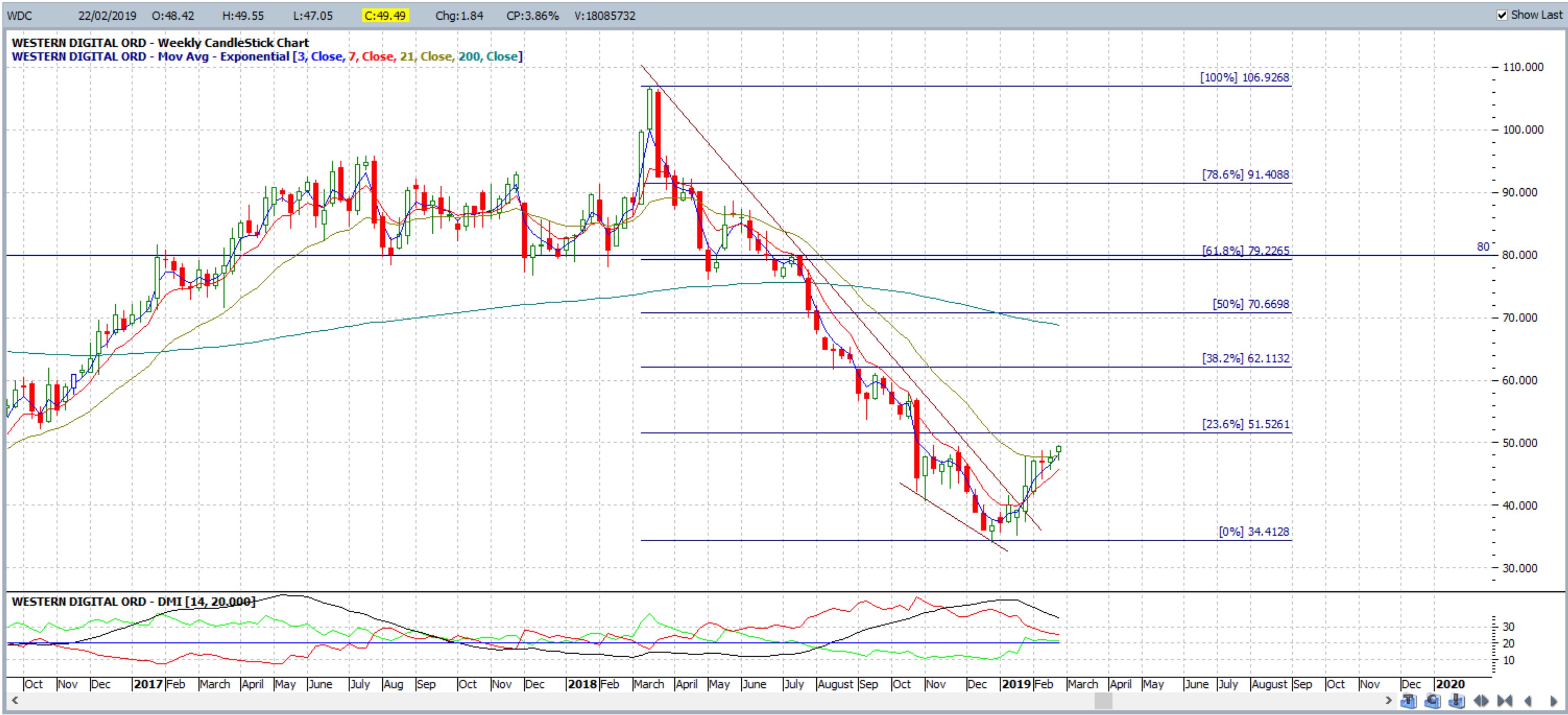1568x715 pixels.
Task: Click the 2019 year label on time axis
Action: coord(1016,684)
